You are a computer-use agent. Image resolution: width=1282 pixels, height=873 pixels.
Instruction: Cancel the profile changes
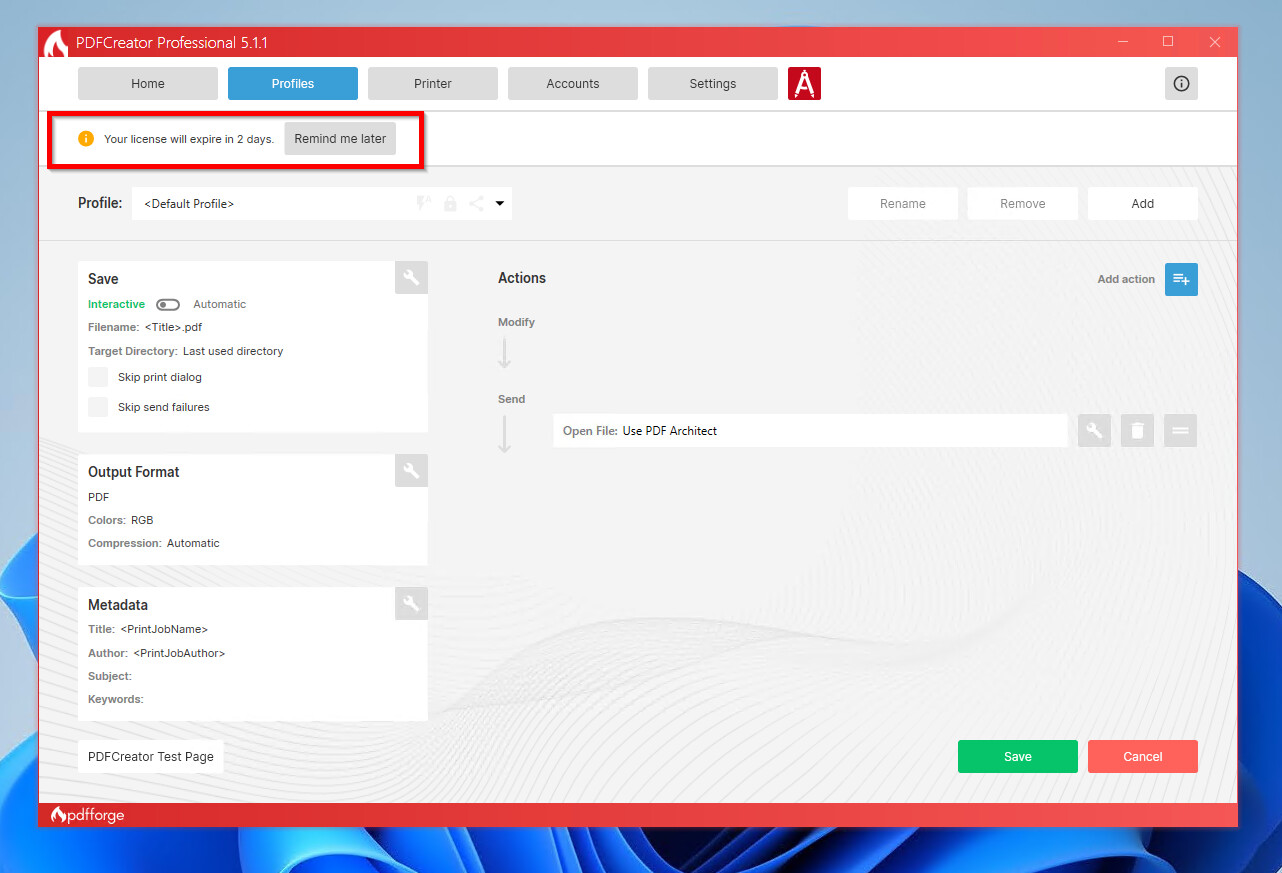pyautogui.click(x=1143, y=757)
